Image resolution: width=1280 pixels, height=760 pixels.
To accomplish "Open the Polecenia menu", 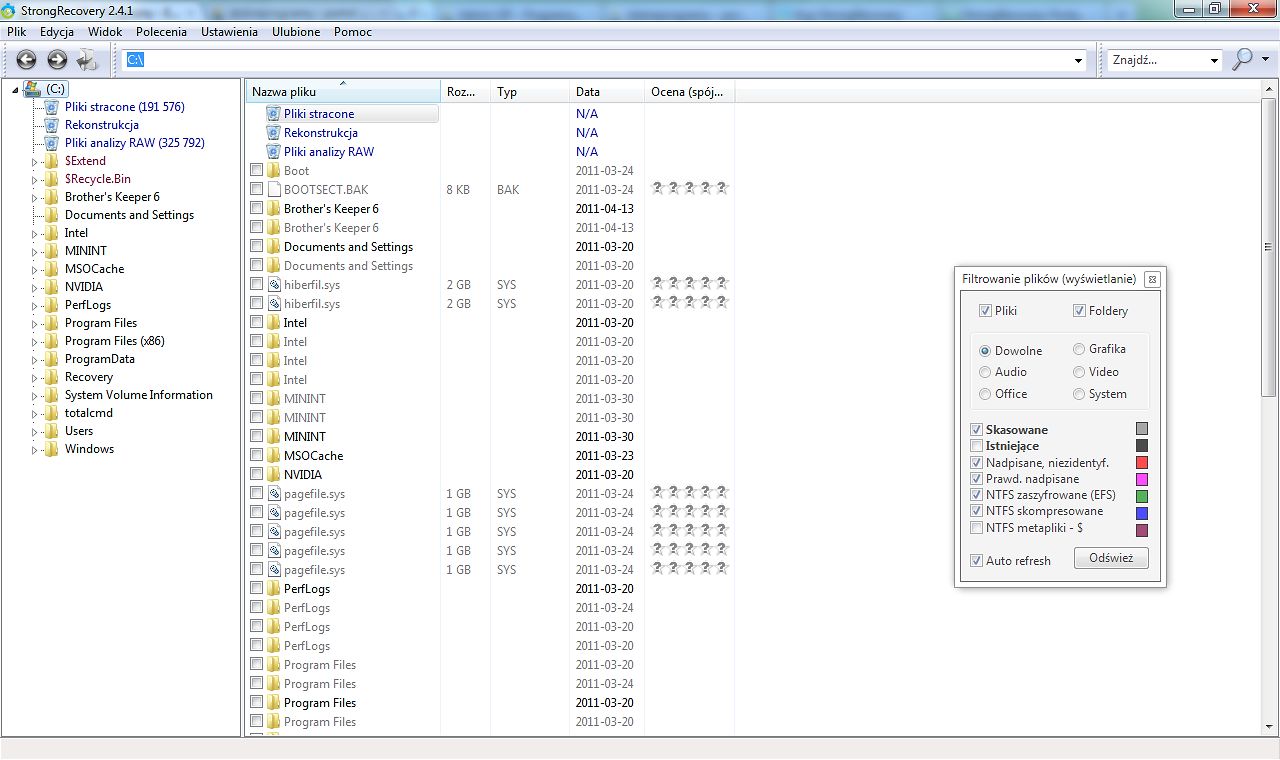I will pyautogui.click(x=161, y=32).
